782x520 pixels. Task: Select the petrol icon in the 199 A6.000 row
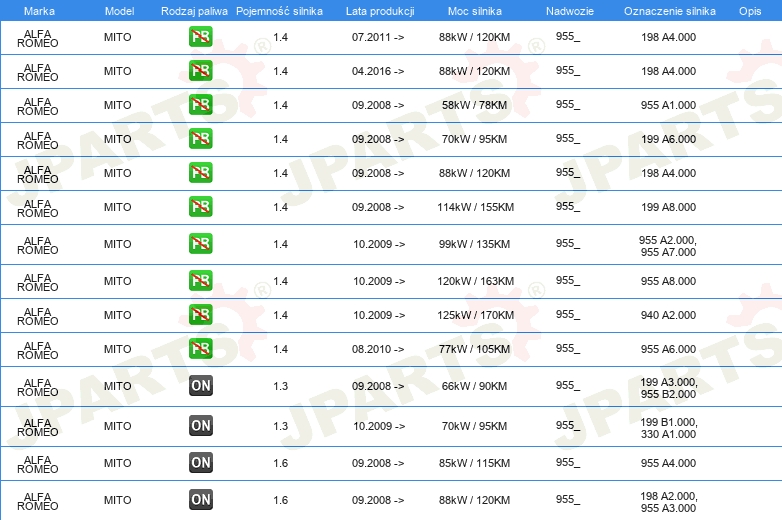click(x=200, y=139)
